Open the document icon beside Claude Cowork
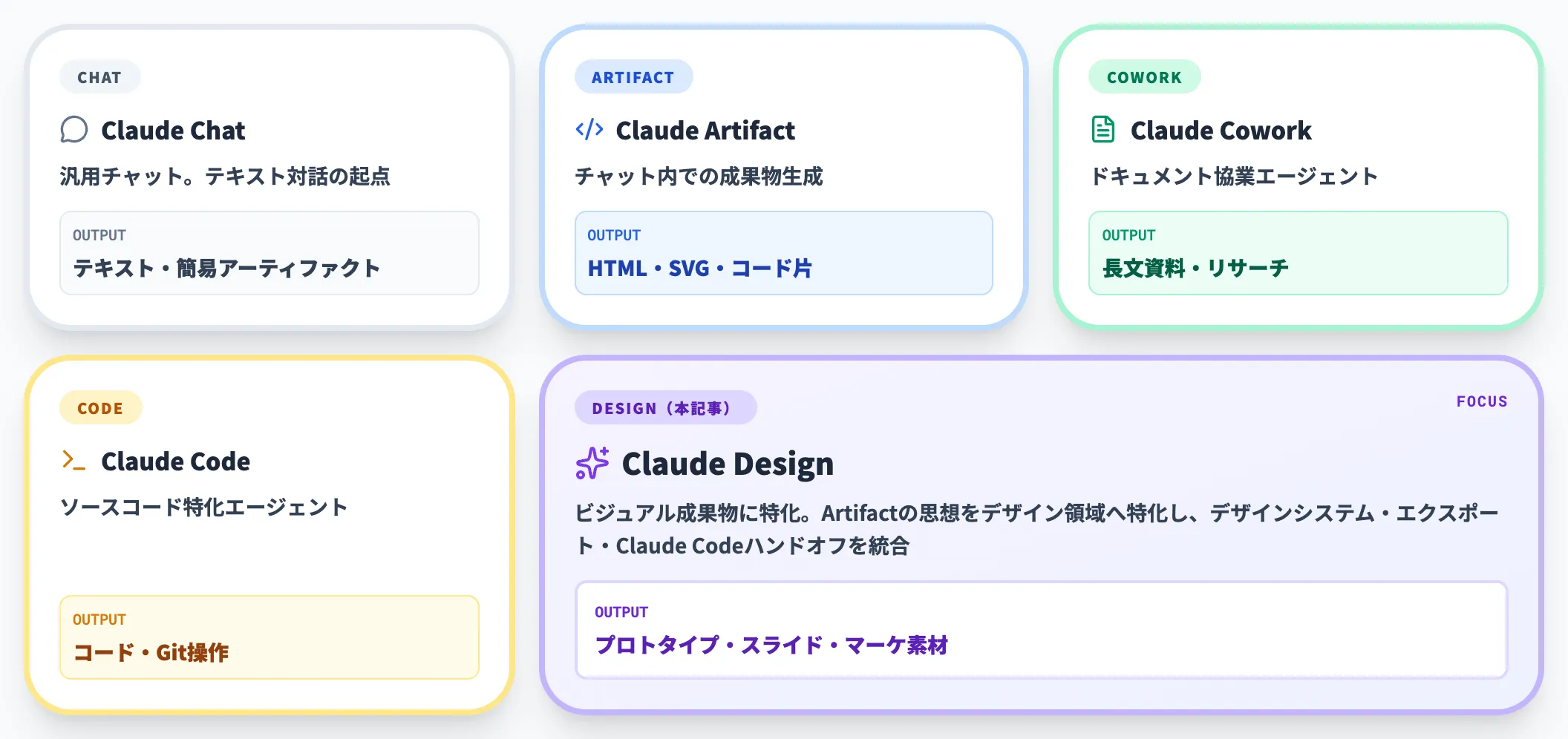 [x=1103, y=128]
